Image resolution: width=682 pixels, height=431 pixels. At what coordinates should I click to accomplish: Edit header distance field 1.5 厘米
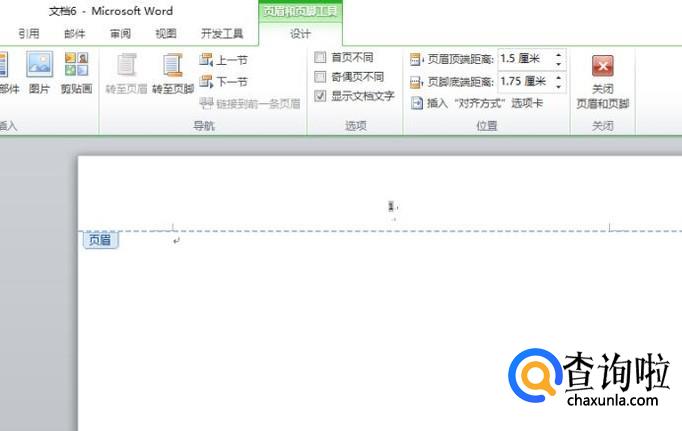click(x=525, y=59)
